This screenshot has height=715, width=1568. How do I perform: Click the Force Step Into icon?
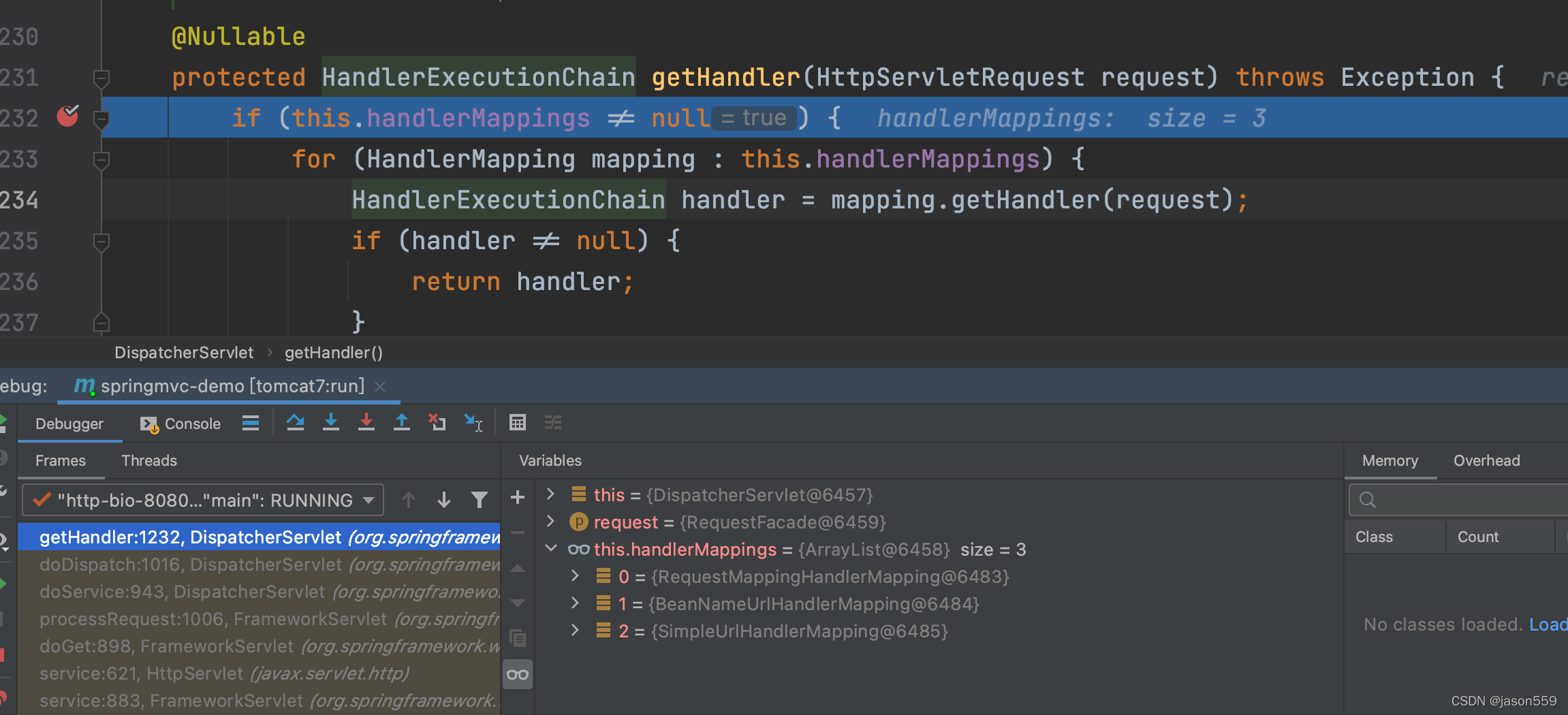(x=366, y=423)
